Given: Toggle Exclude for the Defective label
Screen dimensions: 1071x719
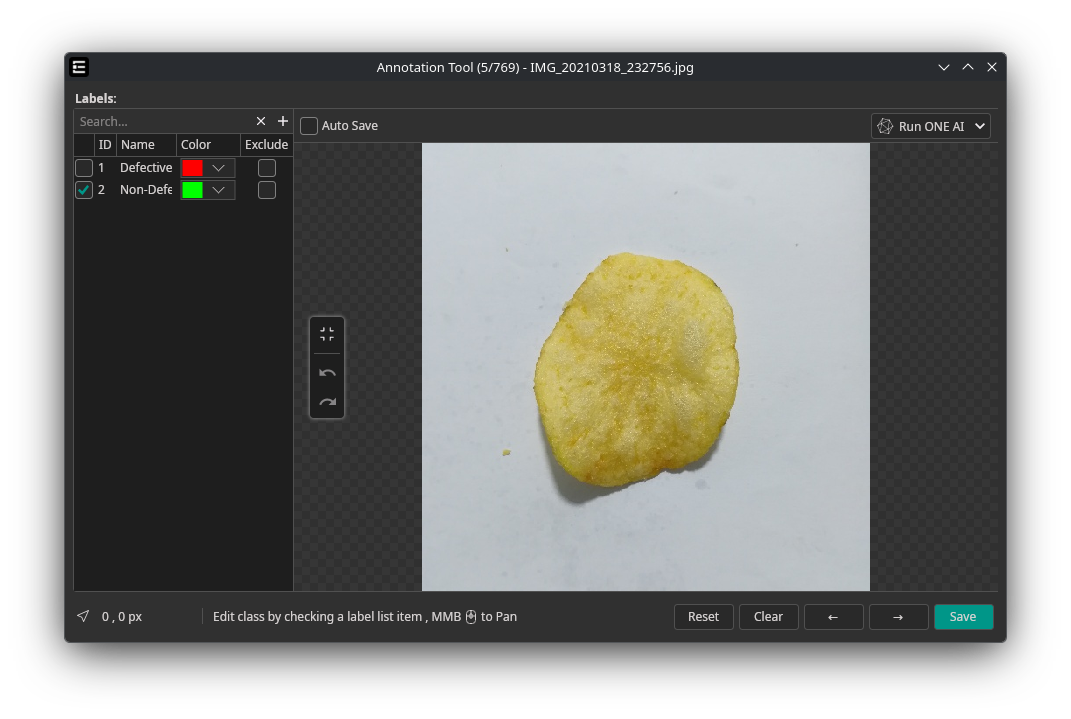Looking at the screenshot, I should pos(267,168).
